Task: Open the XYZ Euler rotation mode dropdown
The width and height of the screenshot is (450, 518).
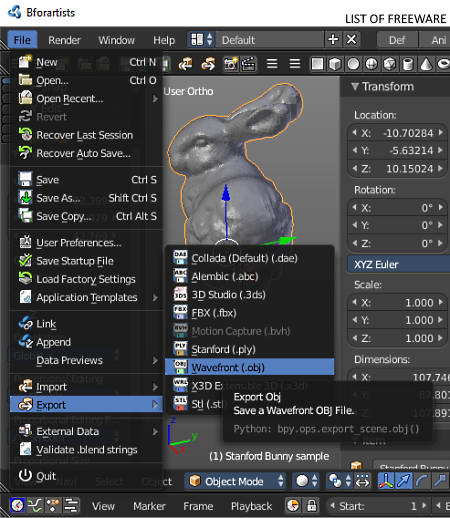Action: 399,265
